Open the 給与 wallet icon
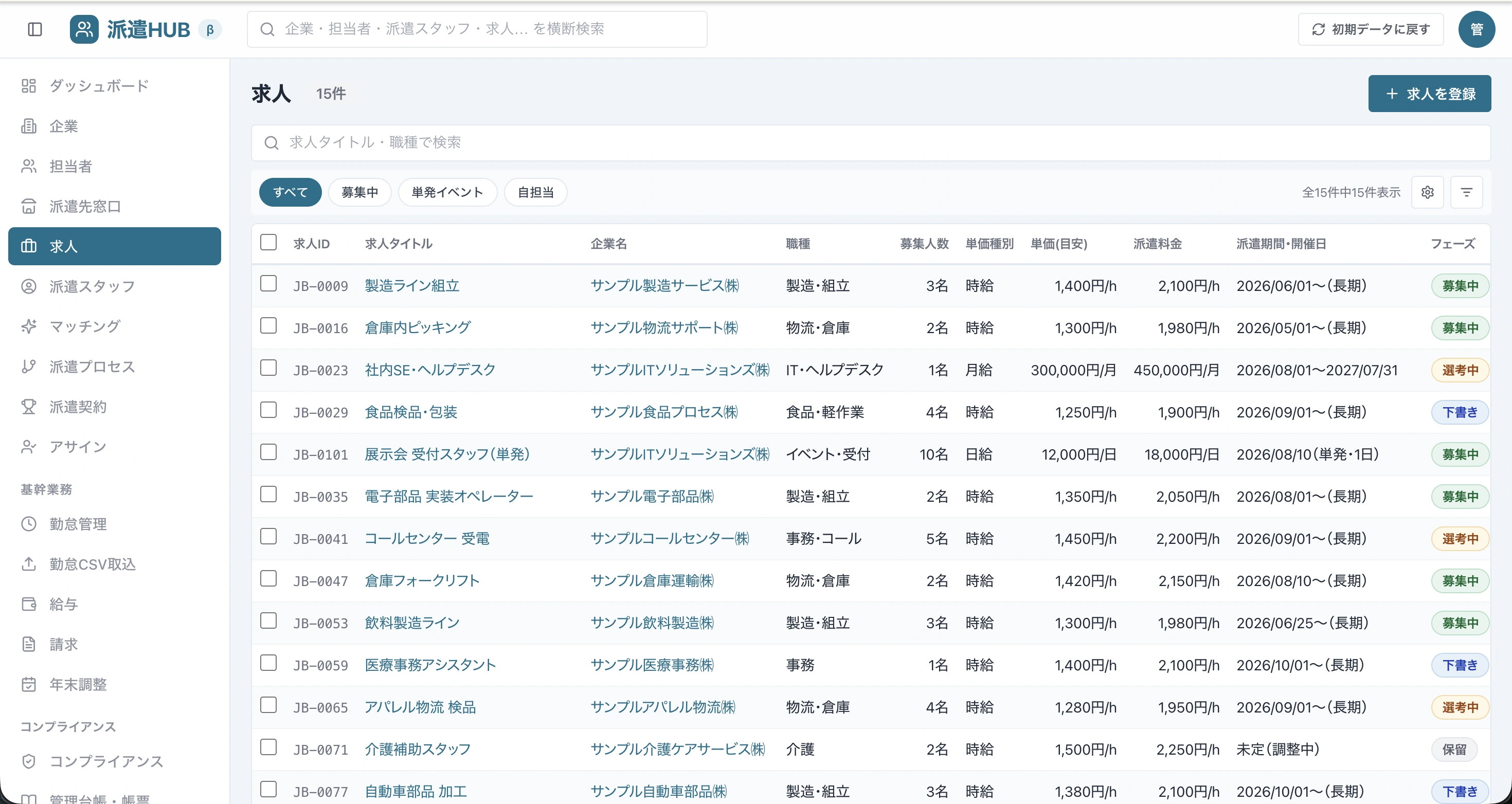 pos(29,604)
